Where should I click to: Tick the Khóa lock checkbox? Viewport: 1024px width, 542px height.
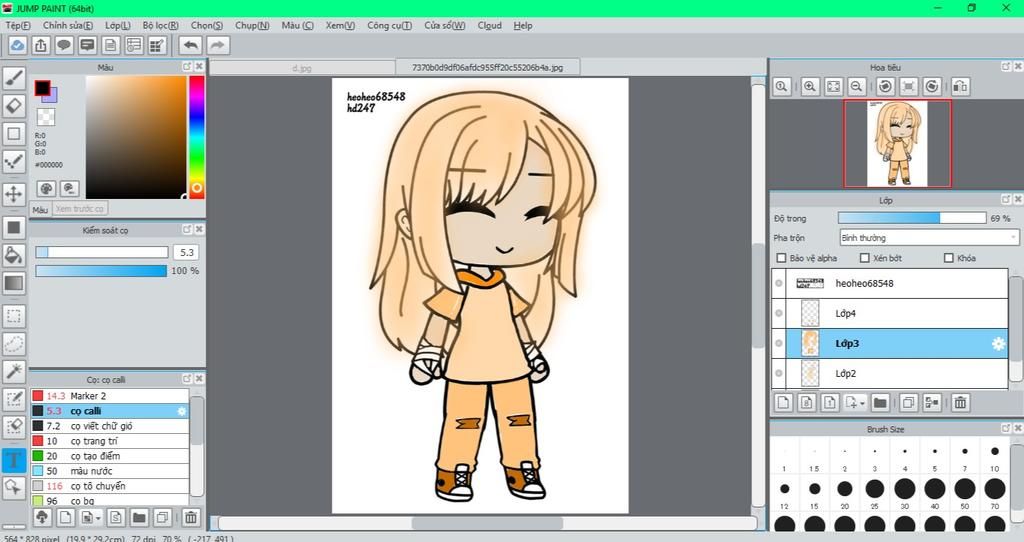(x=948, y=258)
